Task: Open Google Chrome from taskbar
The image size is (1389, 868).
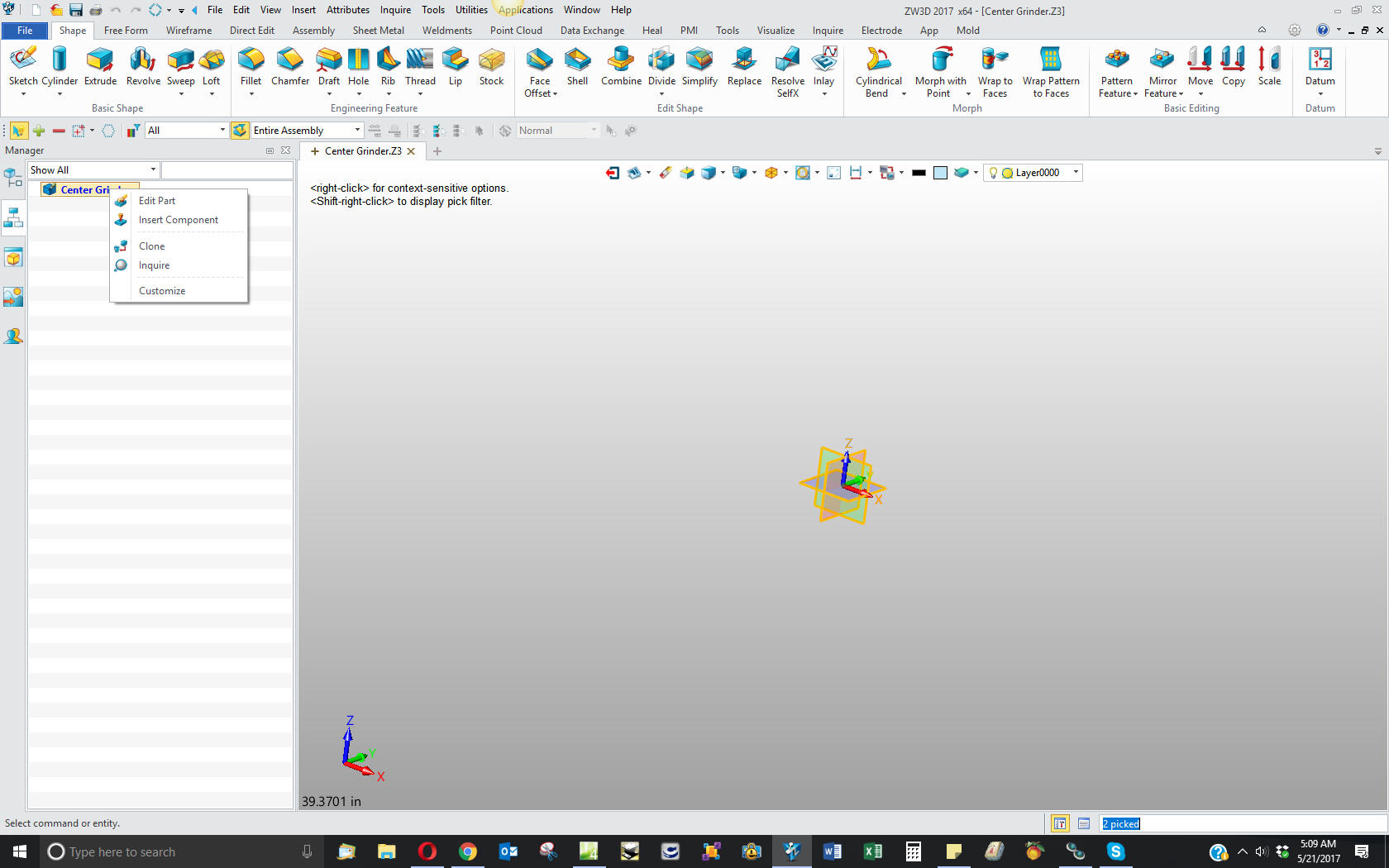Action: point(468,851)
